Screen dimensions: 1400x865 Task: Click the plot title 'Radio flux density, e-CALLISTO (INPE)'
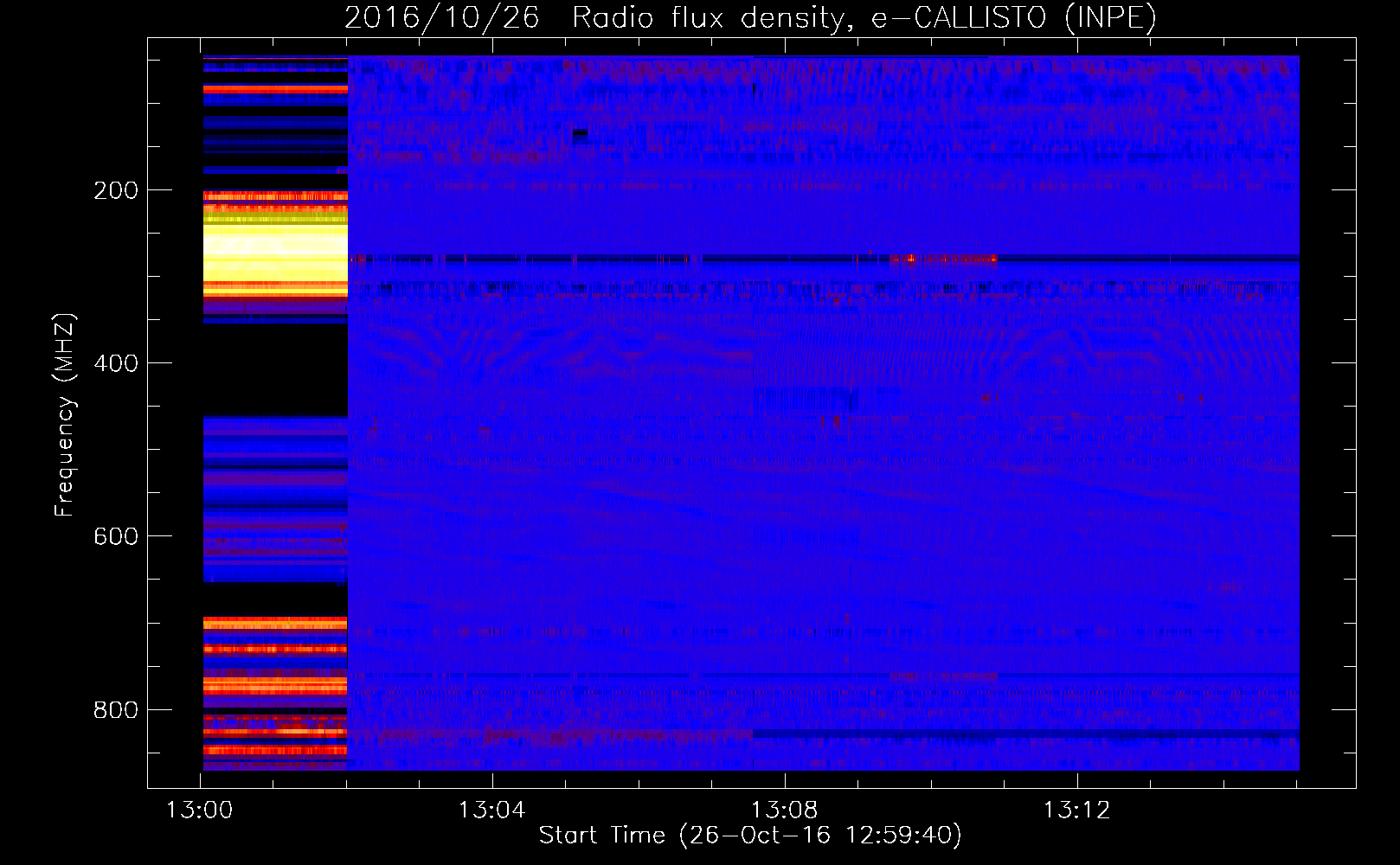[864, 18]
